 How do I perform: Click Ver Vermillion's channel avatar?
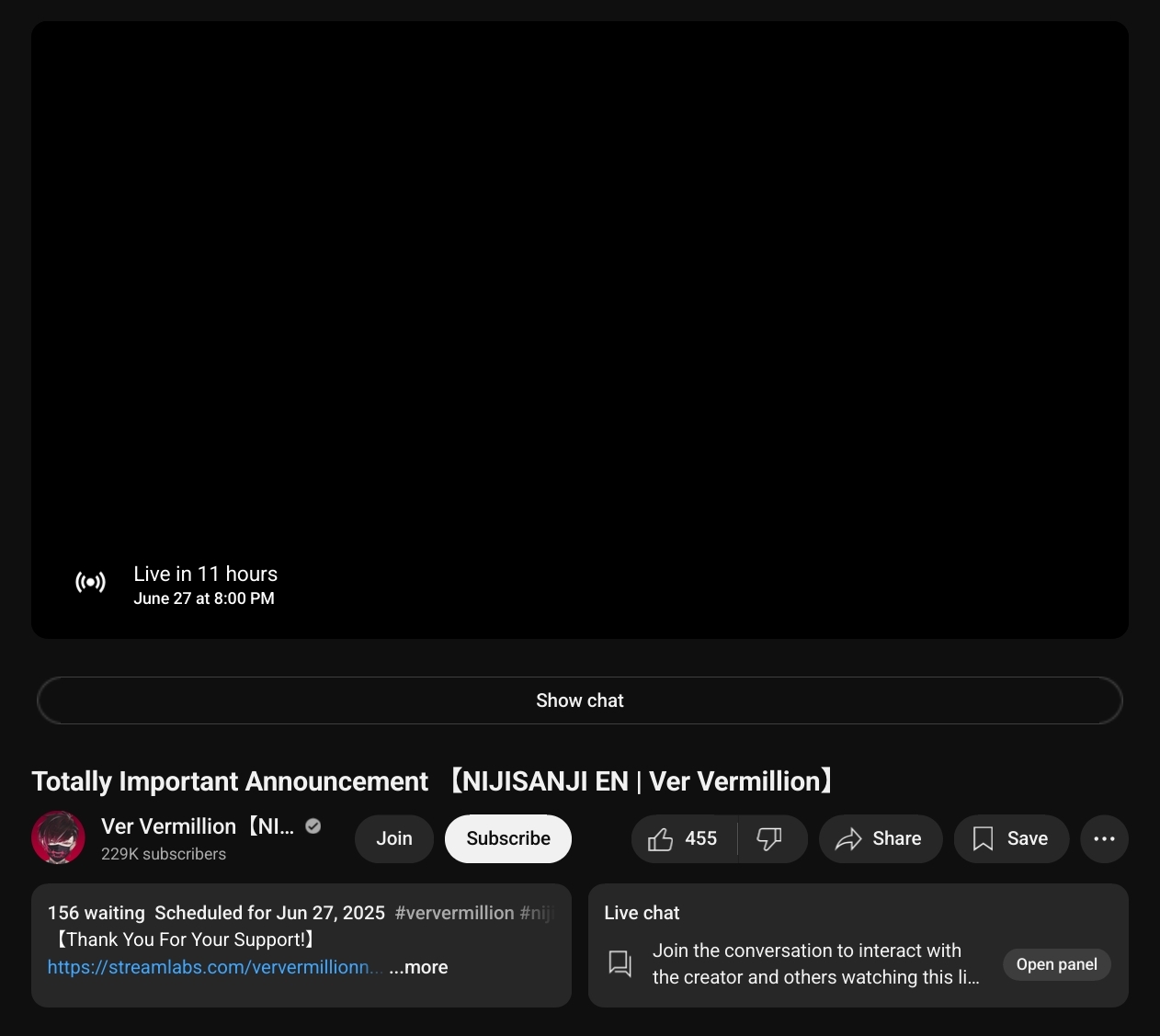point(58,837)
